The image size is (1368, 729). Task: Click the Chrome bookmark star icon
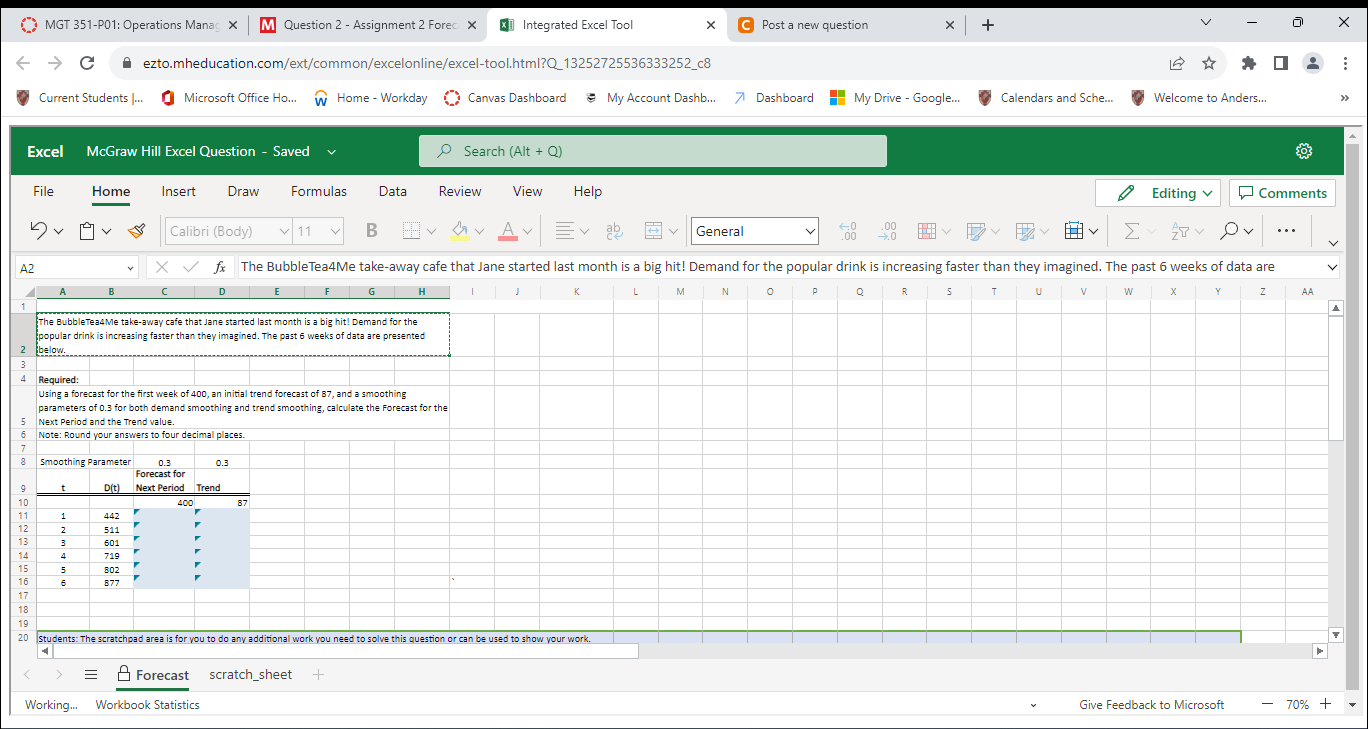[x=1209, y=63]
